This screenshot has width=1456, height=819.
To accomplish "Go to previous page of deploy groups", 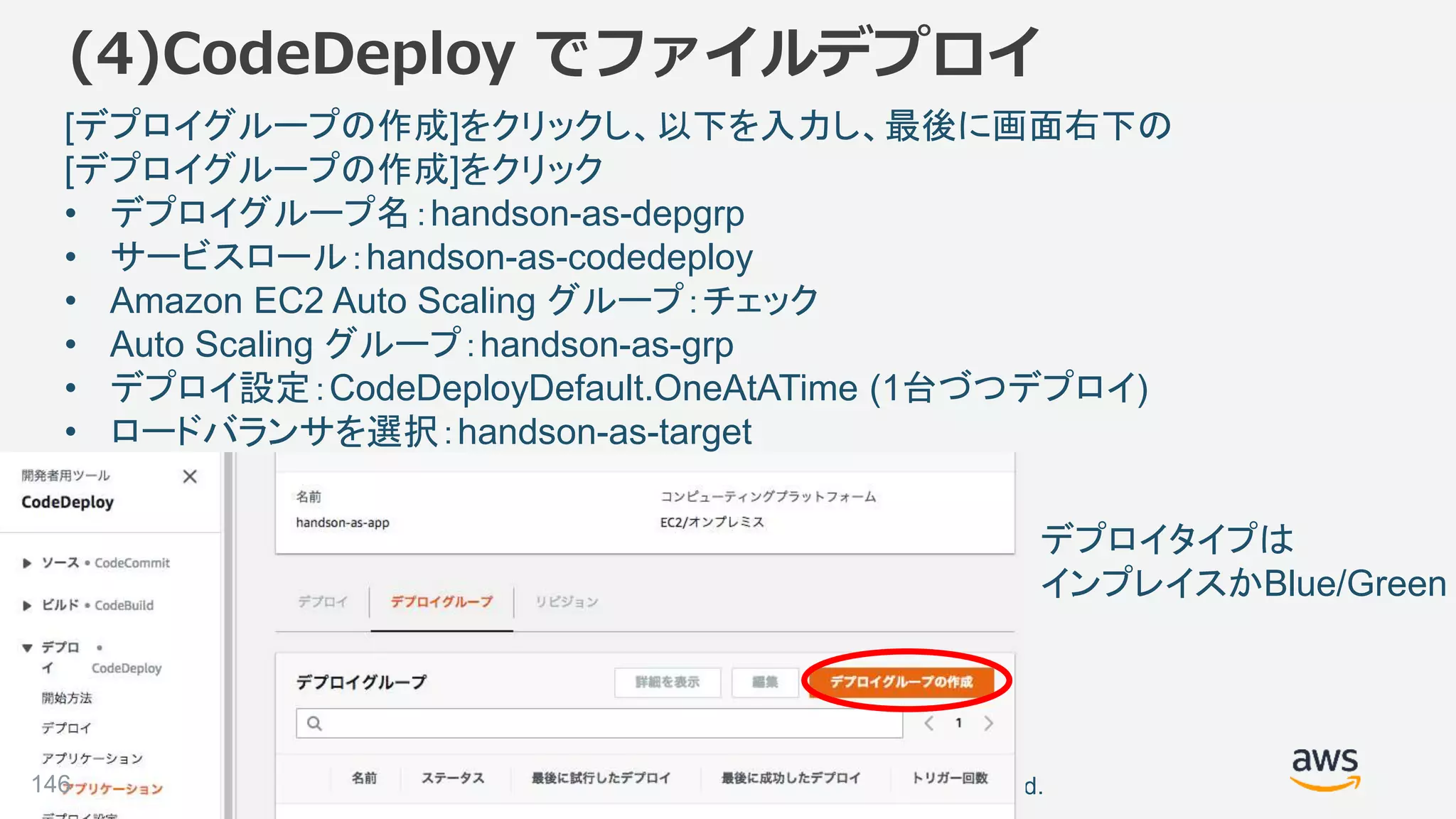I will pos(928,724).
